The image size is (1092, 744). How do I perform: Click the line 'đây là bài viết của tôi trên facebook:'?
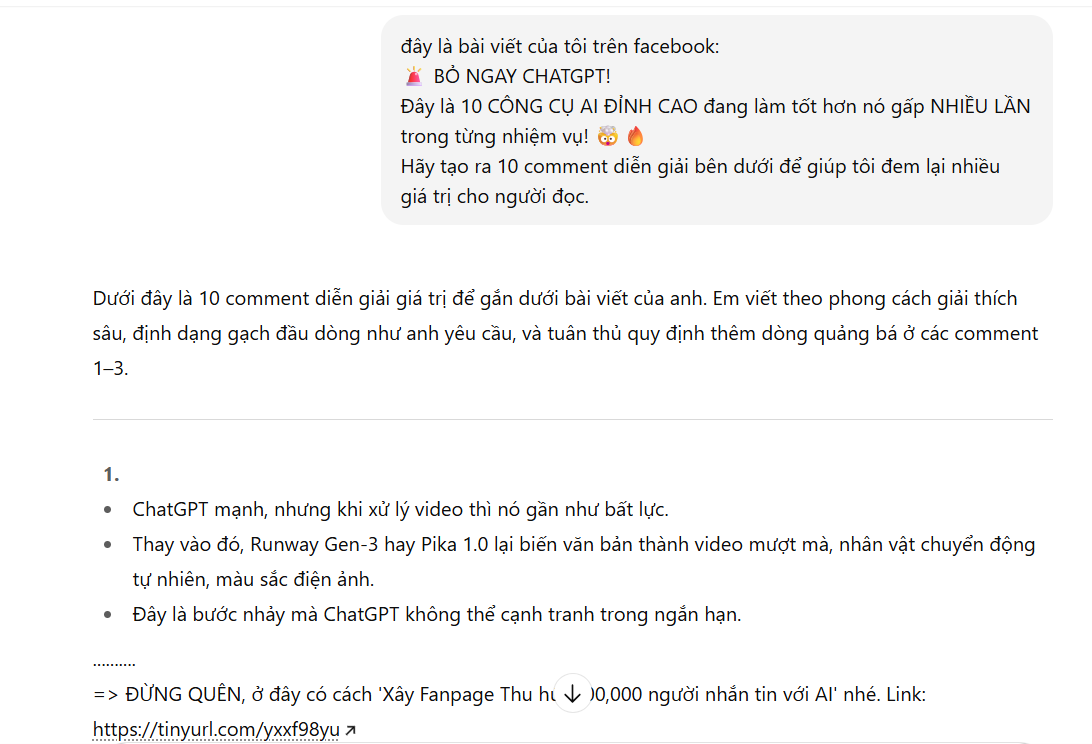coord(560,46)
